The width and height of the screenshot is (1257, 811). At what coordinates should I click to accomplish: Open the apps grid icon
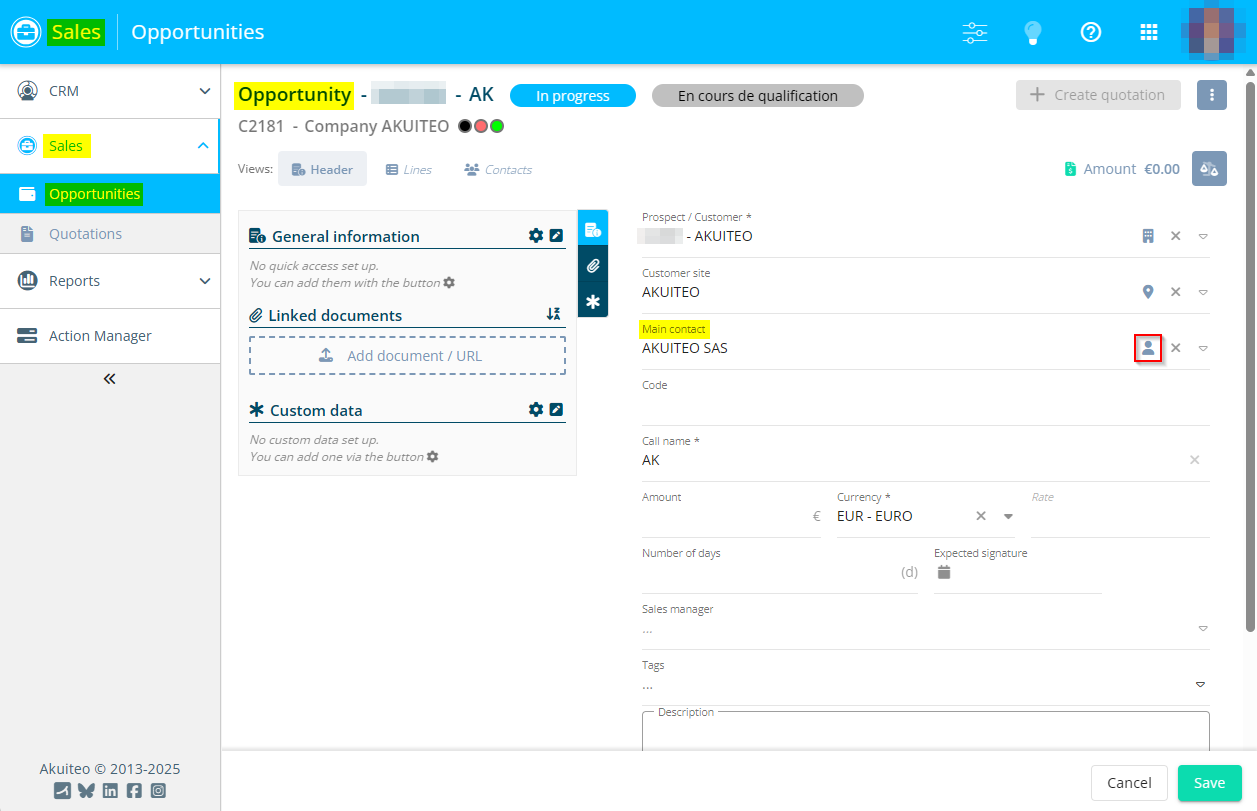point(1149,32)
